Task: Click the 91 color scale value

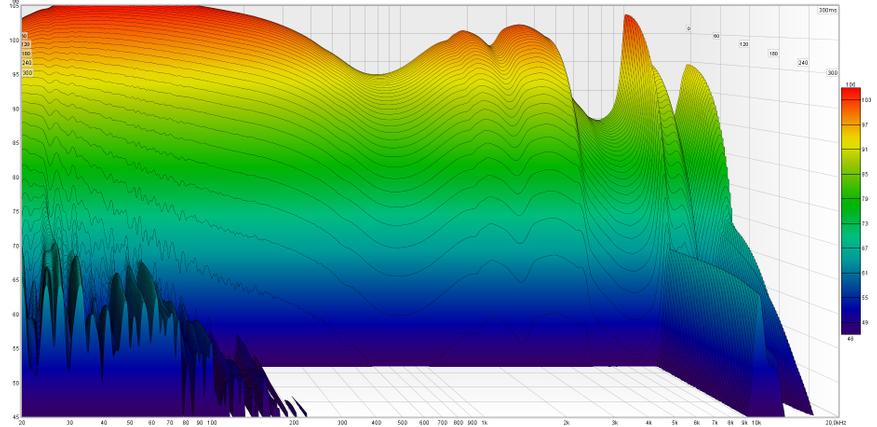Action: [866, 149]
